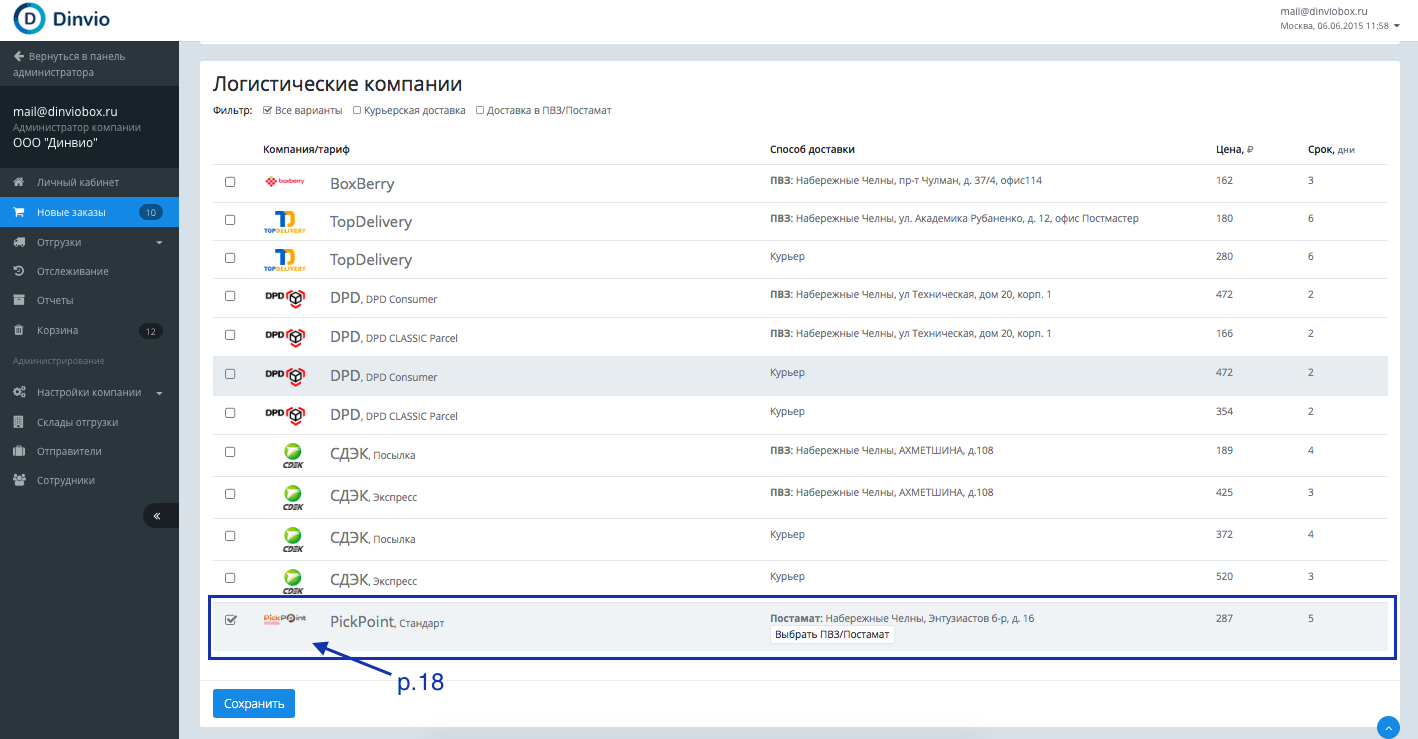Click the Компания/тариф column header
The image size is (1418, 739).
[x=307, y=150]
